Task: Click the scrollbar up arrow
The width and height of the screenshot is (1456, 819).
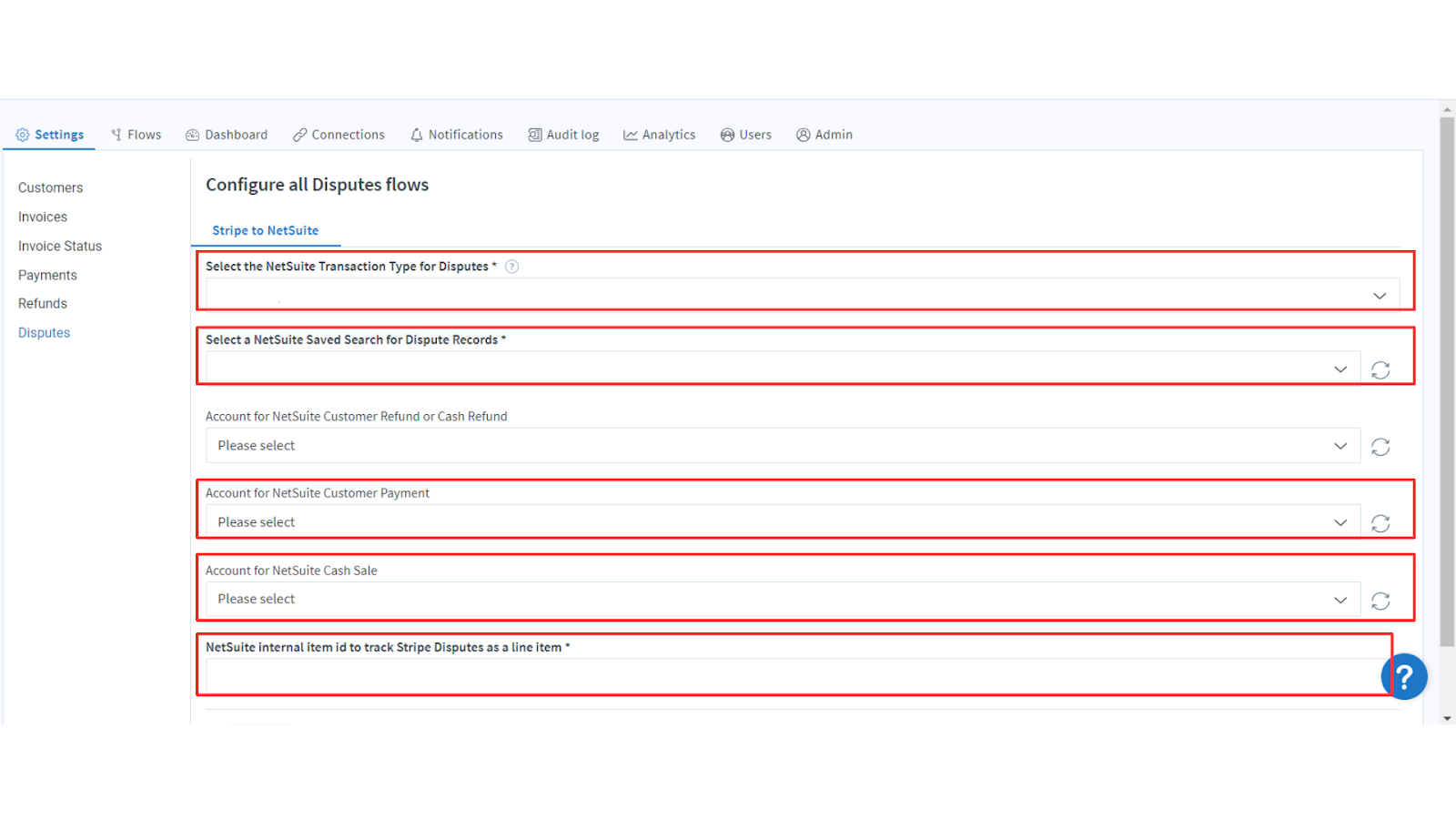Action: [x=1447, y=109]
